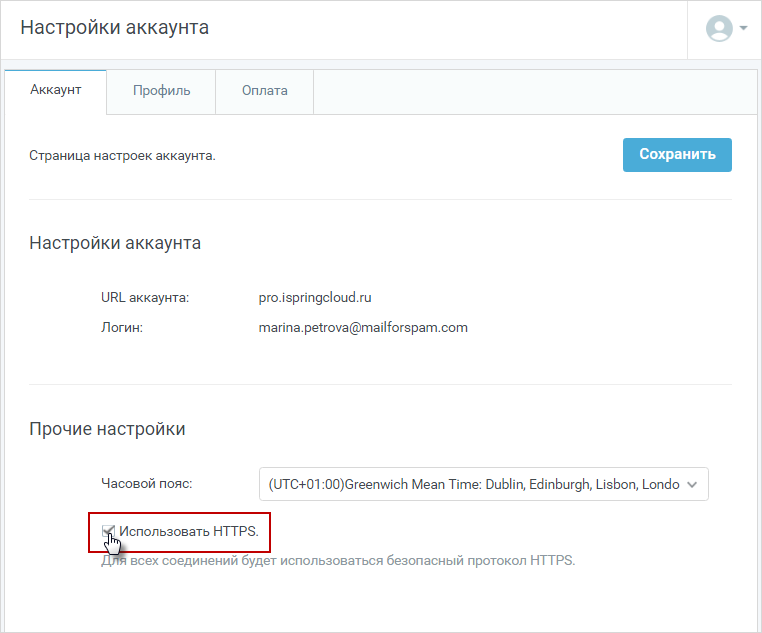This screenshot has height=633, width=762.
Task: Click the Настройки аккаунта page title
Action: pyautogui.click(x=115, y=28)
